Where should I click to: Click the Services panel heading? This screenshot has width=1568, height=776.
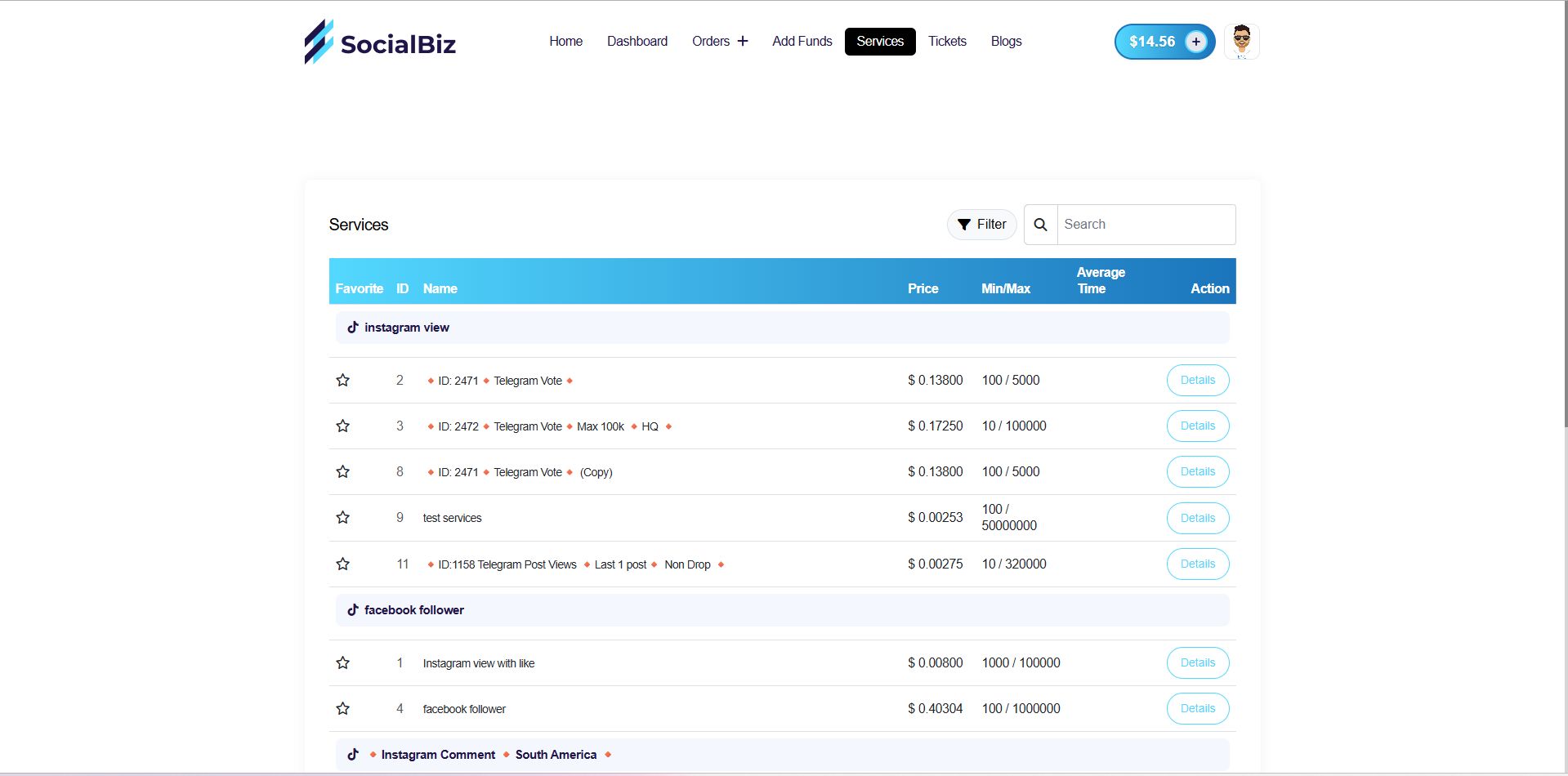pyautogui.click(x=359, y=225)
